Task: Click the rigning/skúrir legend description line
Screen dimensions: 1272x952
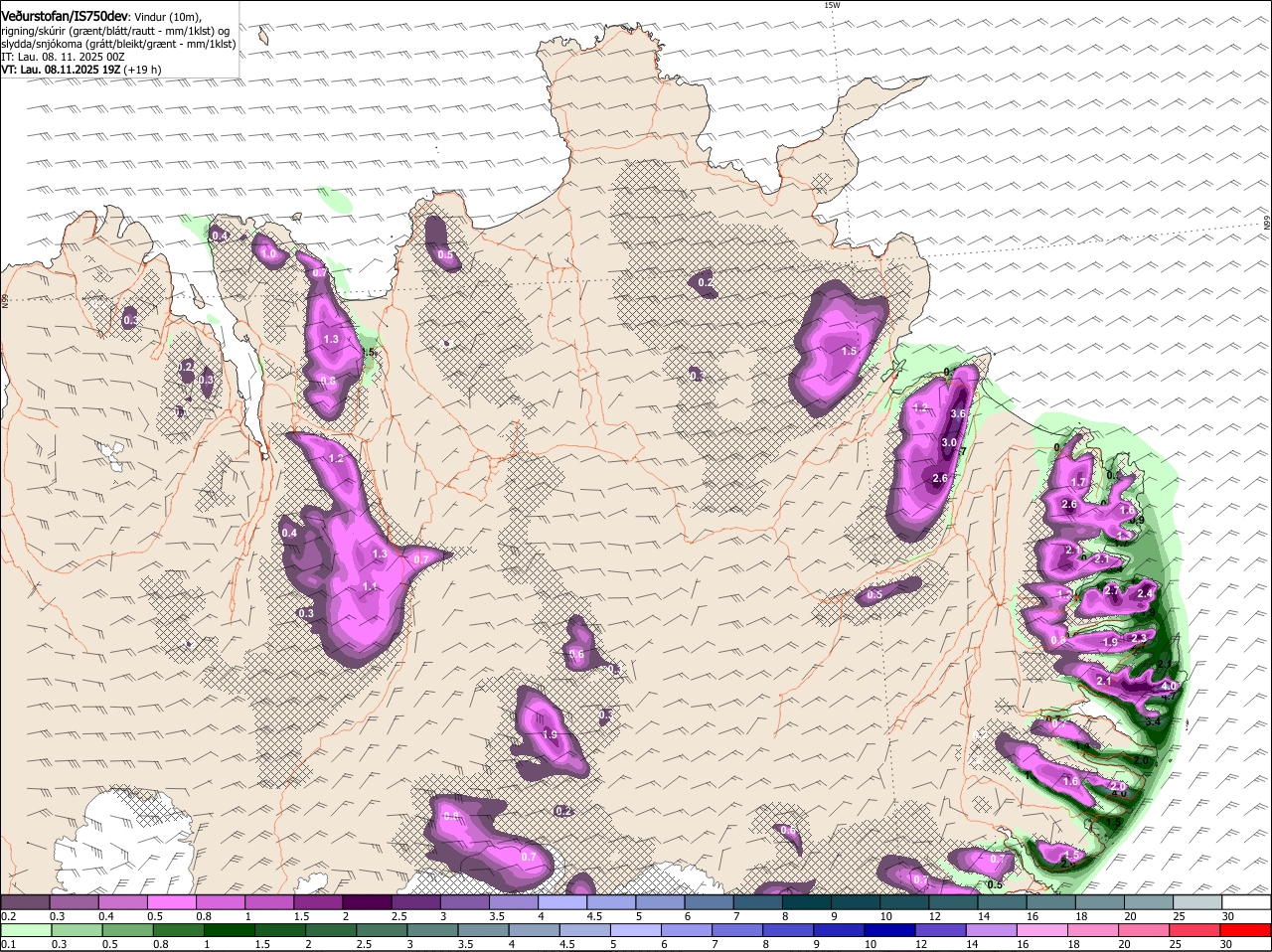Action: pos(116,31)
